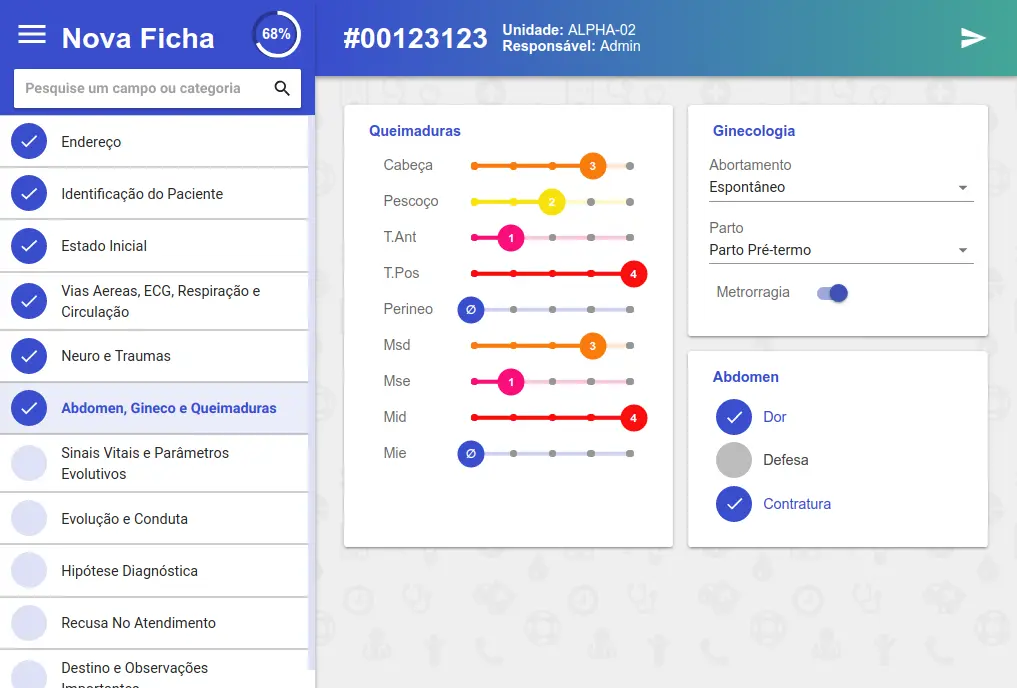Viewport: 1017px width, 688px height.
Task: Disable the Metrorragia toggle switch
Action: (x=832, y=293)
